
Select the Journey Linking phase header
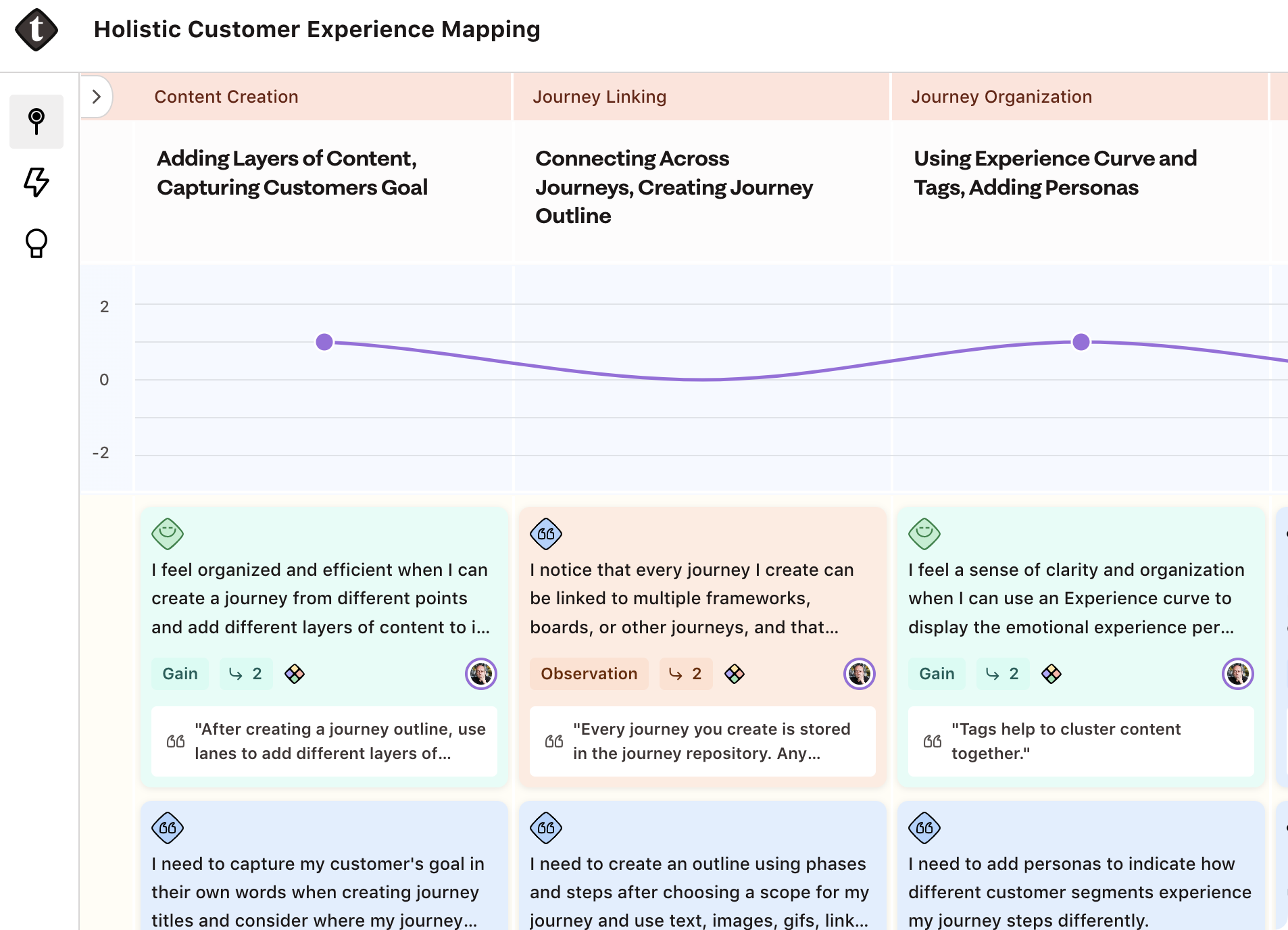coord(600,97)
